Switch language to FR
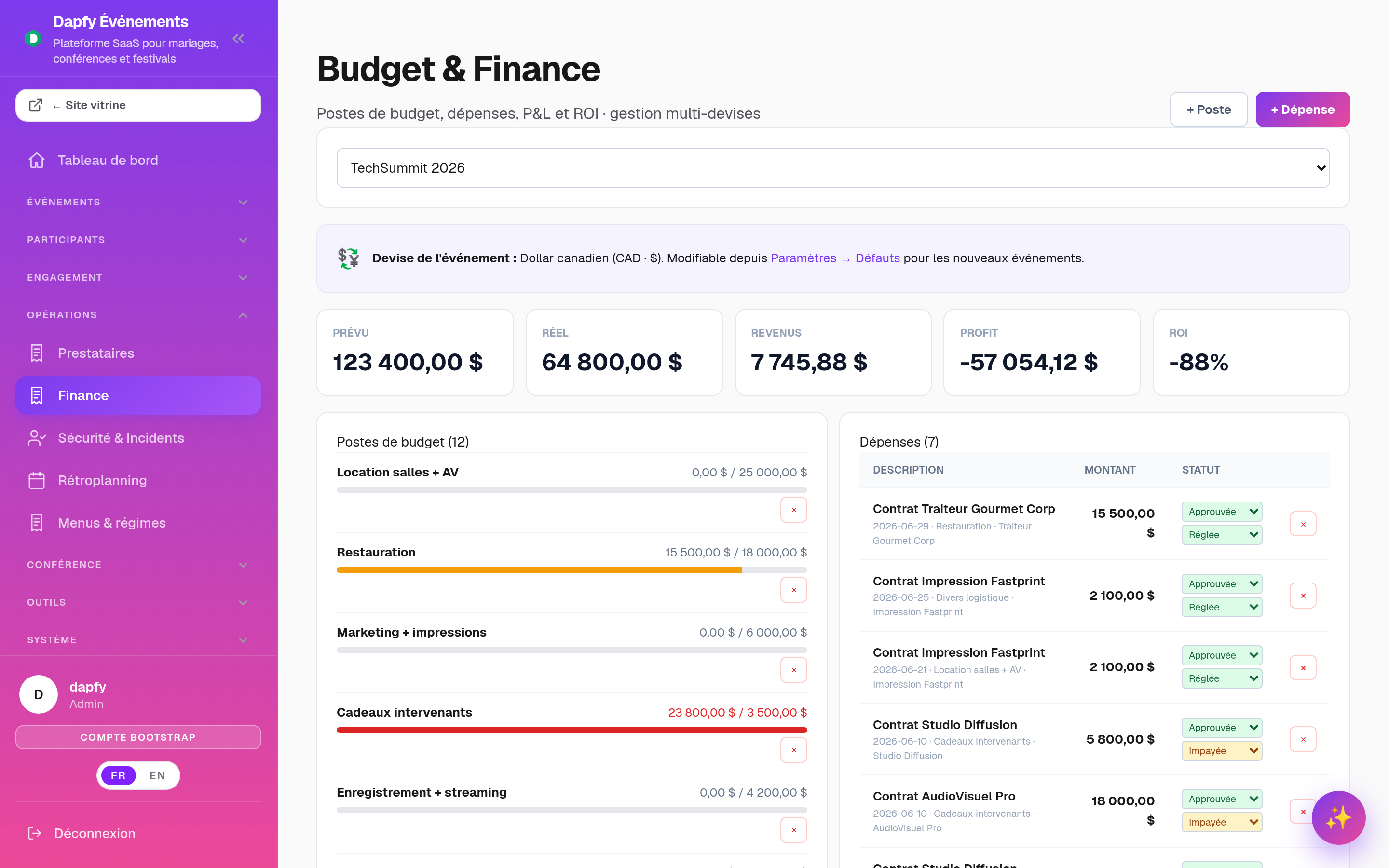This screenshot has height=868, width=1389. (118, 775)
